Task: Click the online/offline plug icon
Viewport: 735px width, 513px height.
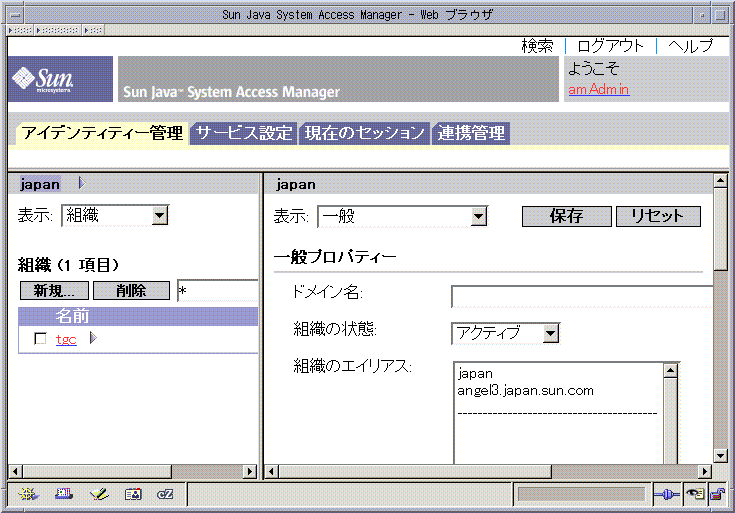Action: pos(668,494)
